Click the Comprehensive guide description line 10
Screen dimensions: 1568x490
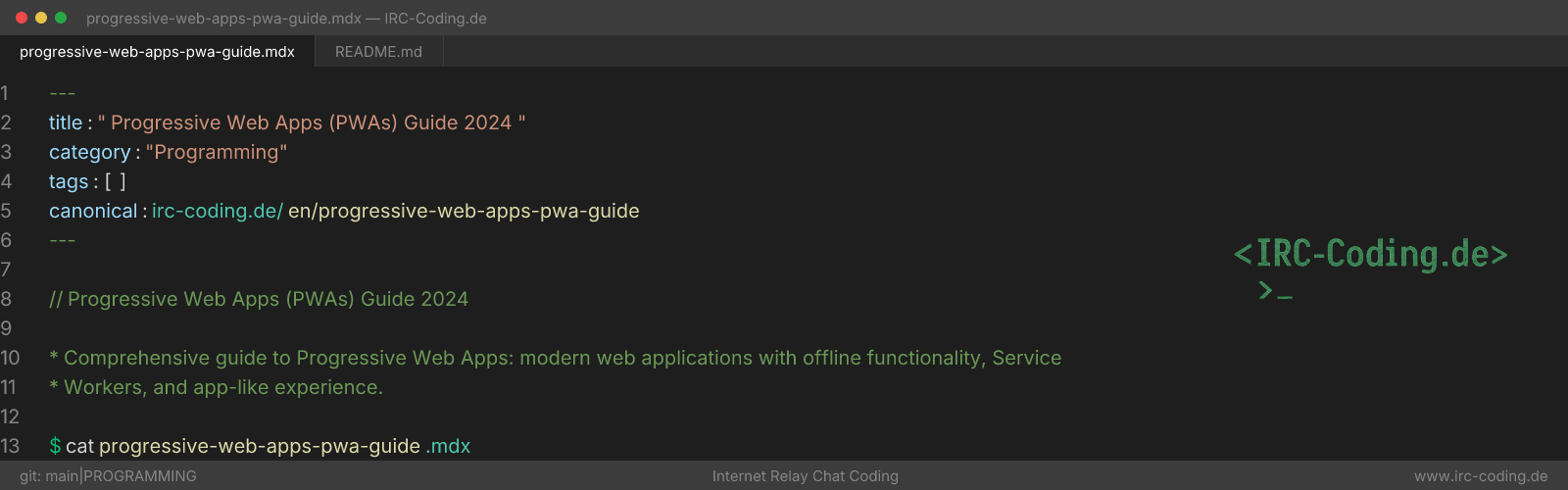click(556, 358)
